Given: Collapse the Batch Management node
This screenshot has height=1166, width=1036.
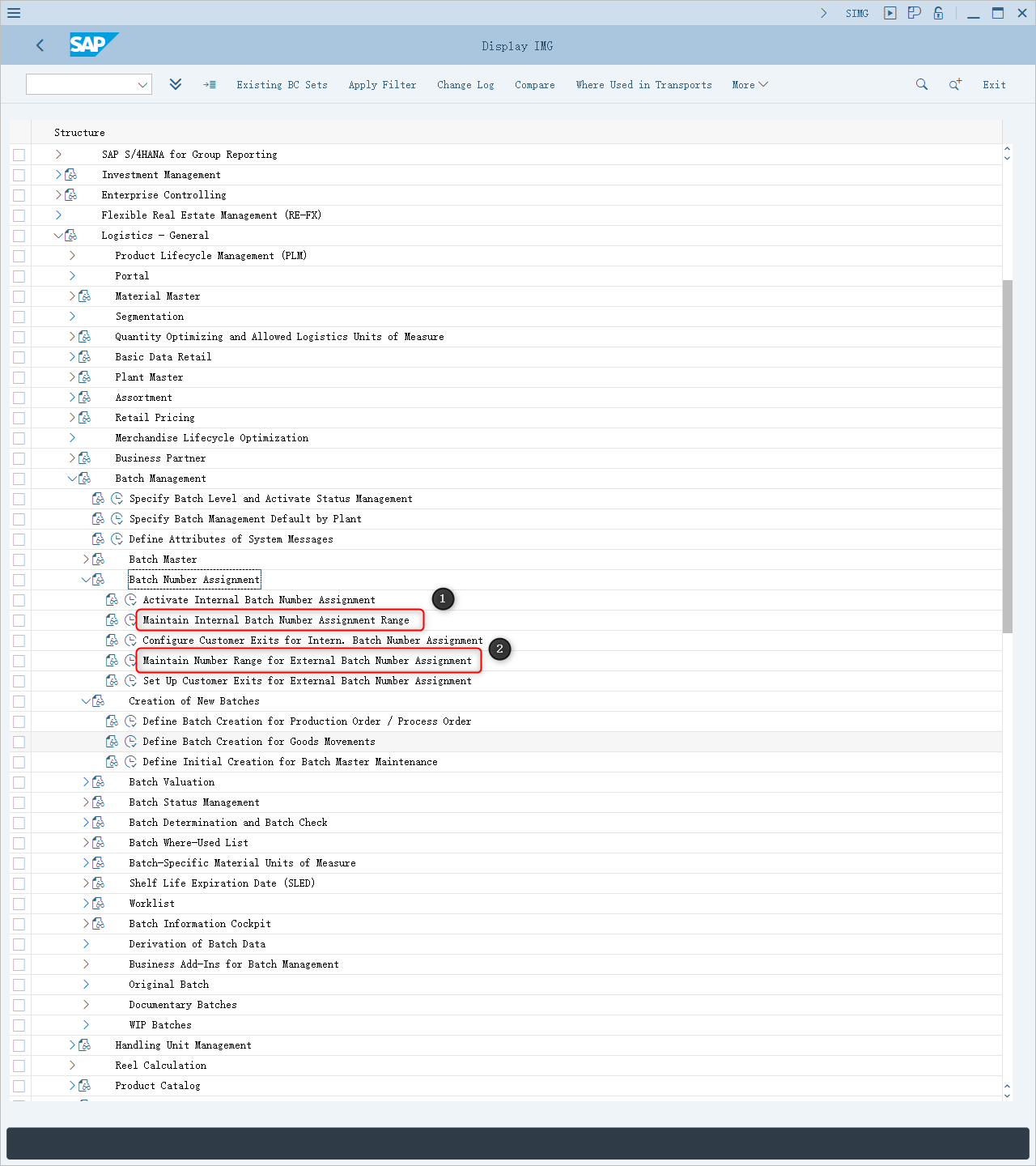Looking at the screenshot, I should [72, 479].
